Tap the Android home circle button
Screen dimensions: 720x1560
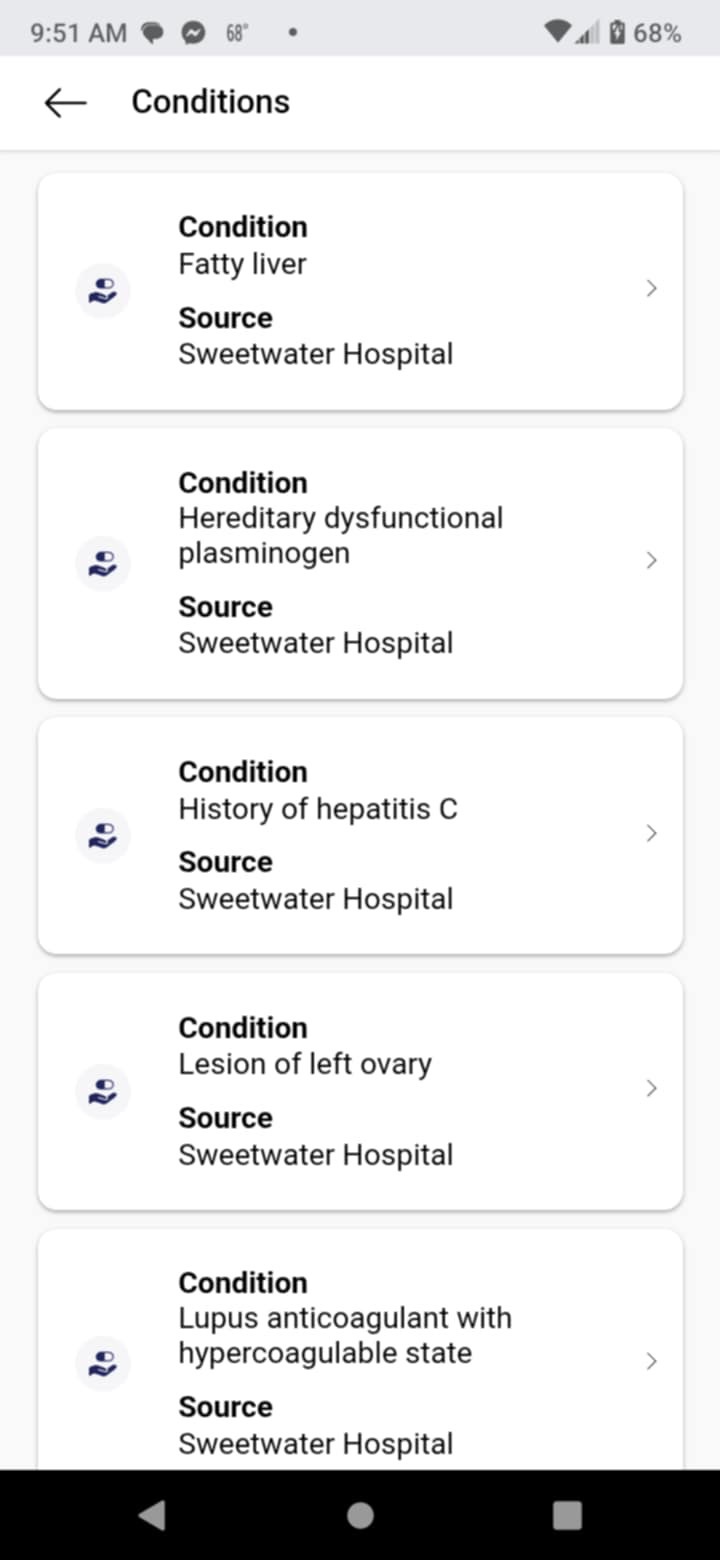[x=360, y=1515]
